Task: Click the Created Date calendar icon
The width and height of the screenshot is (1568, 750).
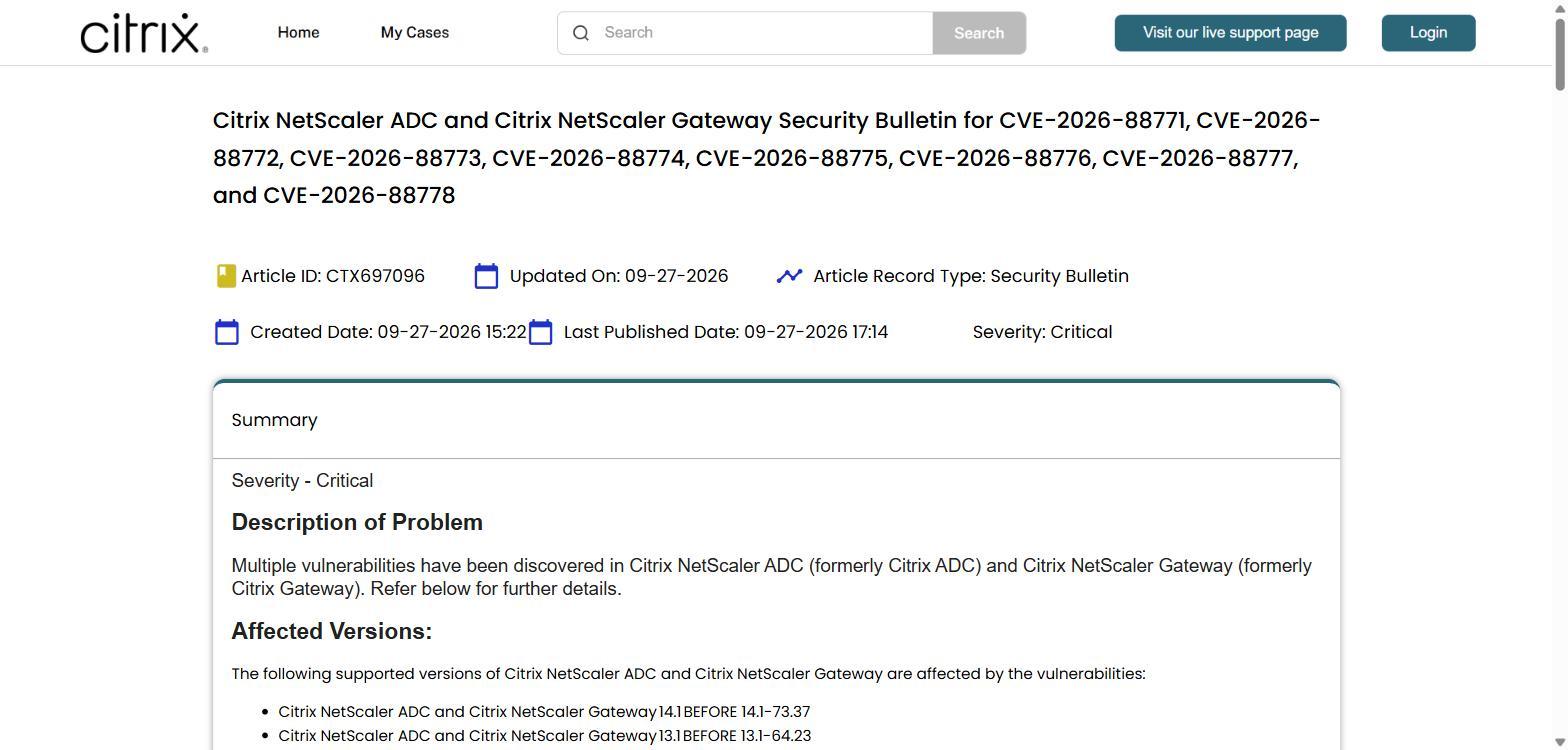Action: (227, 332)
